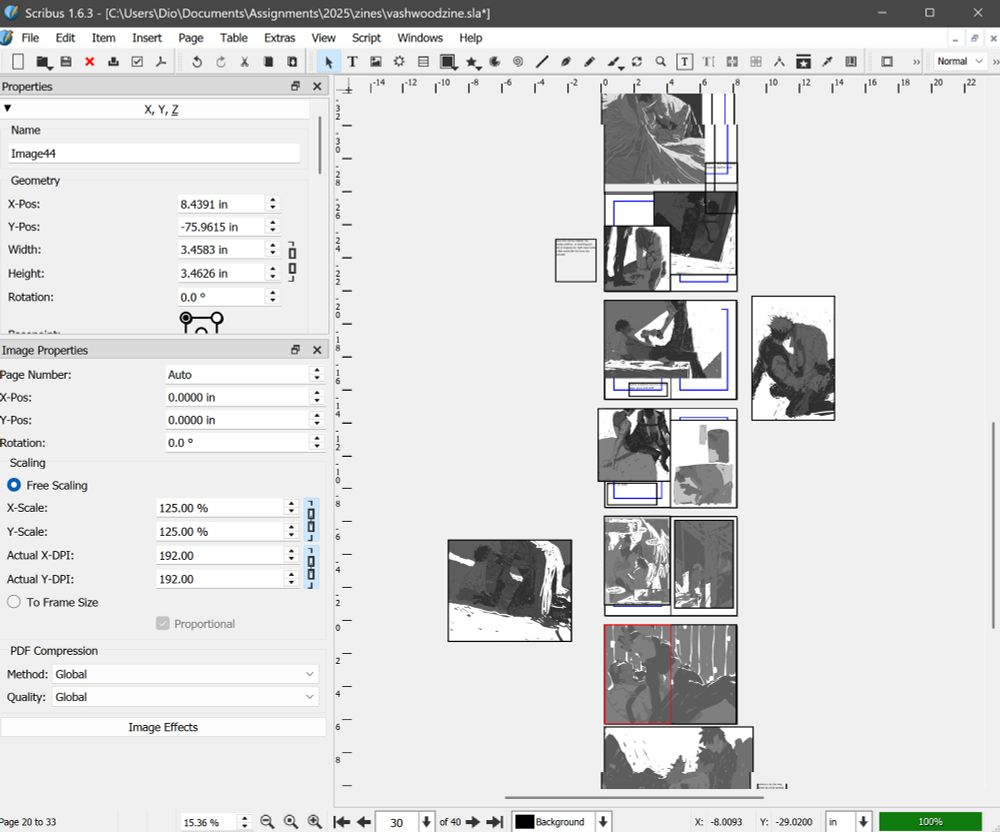The width and height of the screenshot is (1000, 832).
Task: Activate the Eye Dropper tool
Action: point(827,62)
